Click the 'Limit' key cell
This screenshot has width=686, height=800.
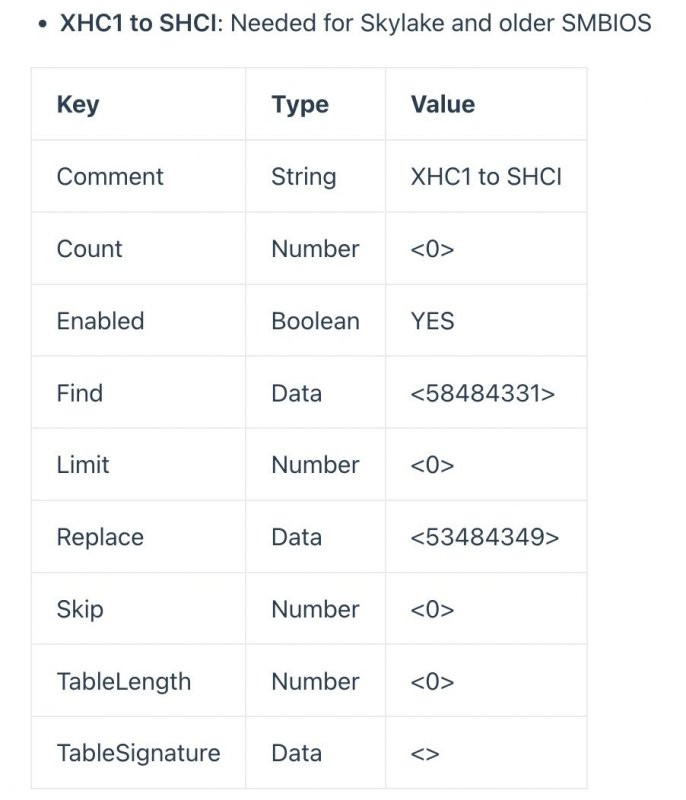pos(83,465)
